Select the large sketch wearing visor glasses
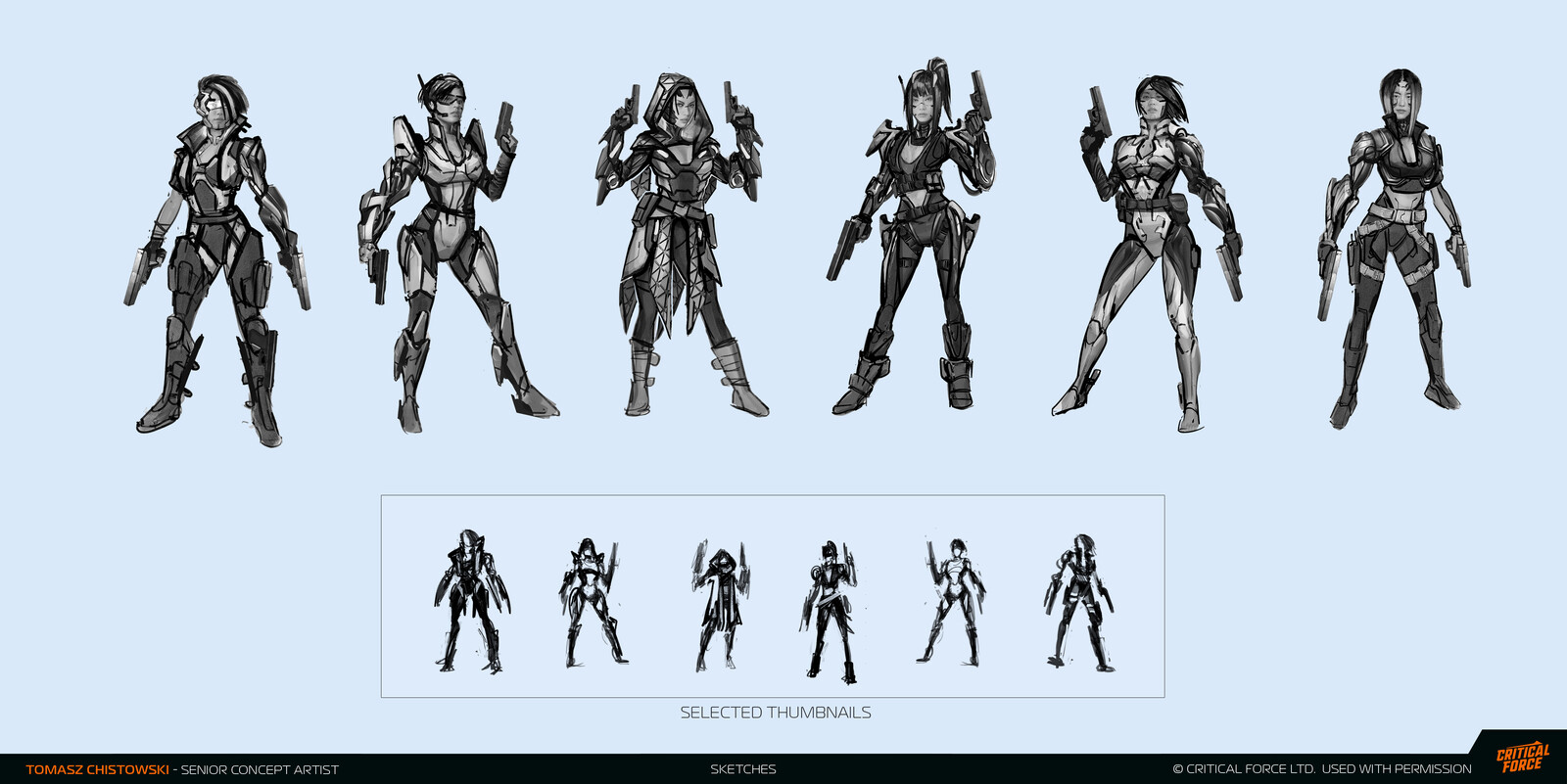 pos(457,253)
